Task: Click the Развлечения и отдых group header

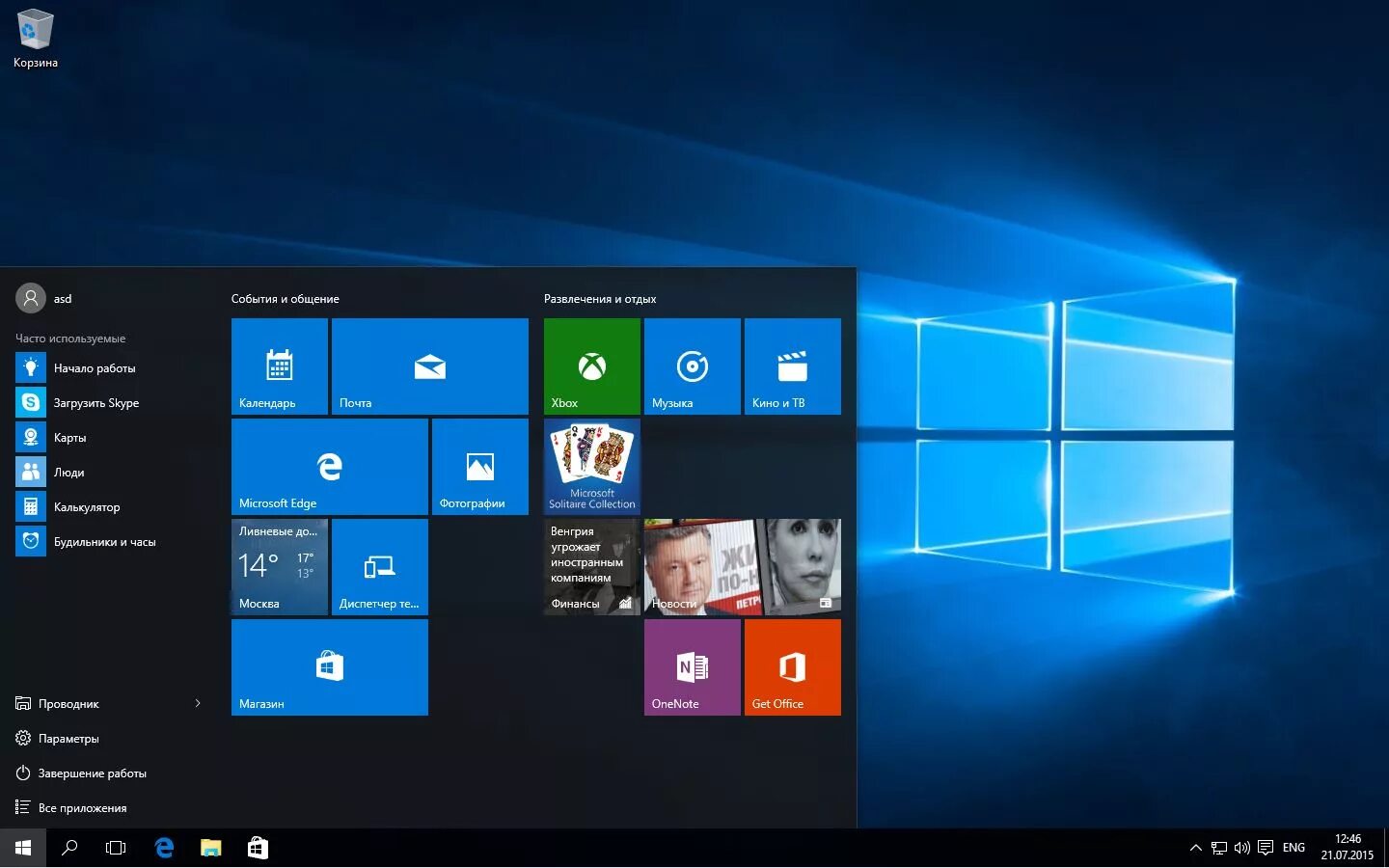Action: coord(600,299)
